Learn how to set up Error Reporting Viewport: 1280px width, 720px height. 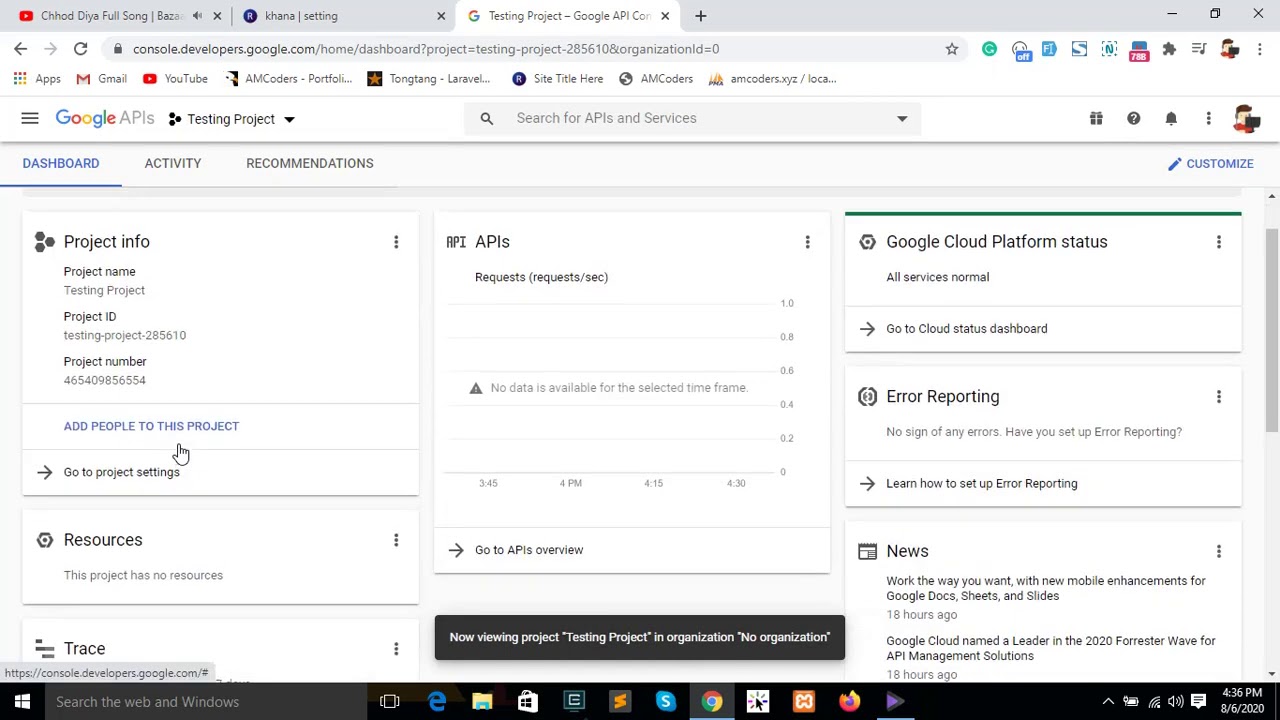[981, 484]
